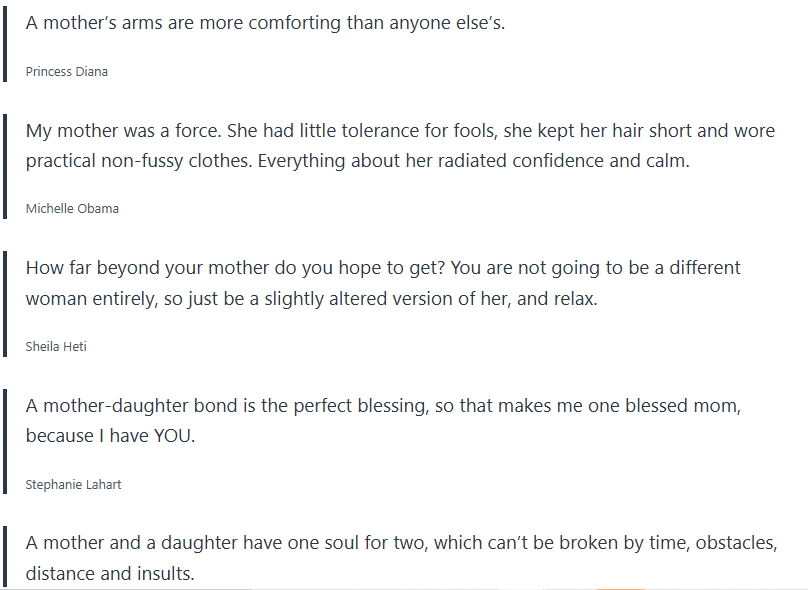Click the vertical bar beside the Princess Diana quote
The image size is (808, 590).
[5, 45]
